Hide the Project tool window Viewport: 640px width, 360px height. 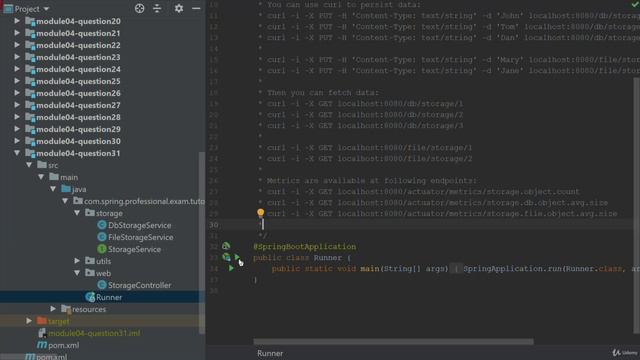click(x=196, y=9)
